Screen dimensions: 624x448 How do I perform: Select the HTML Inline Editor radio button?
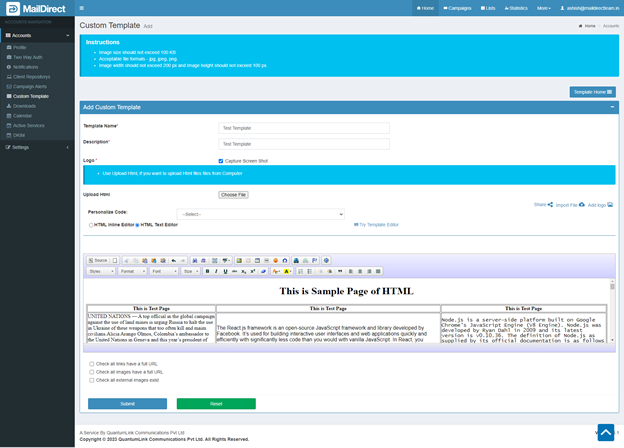pos(91,225)
